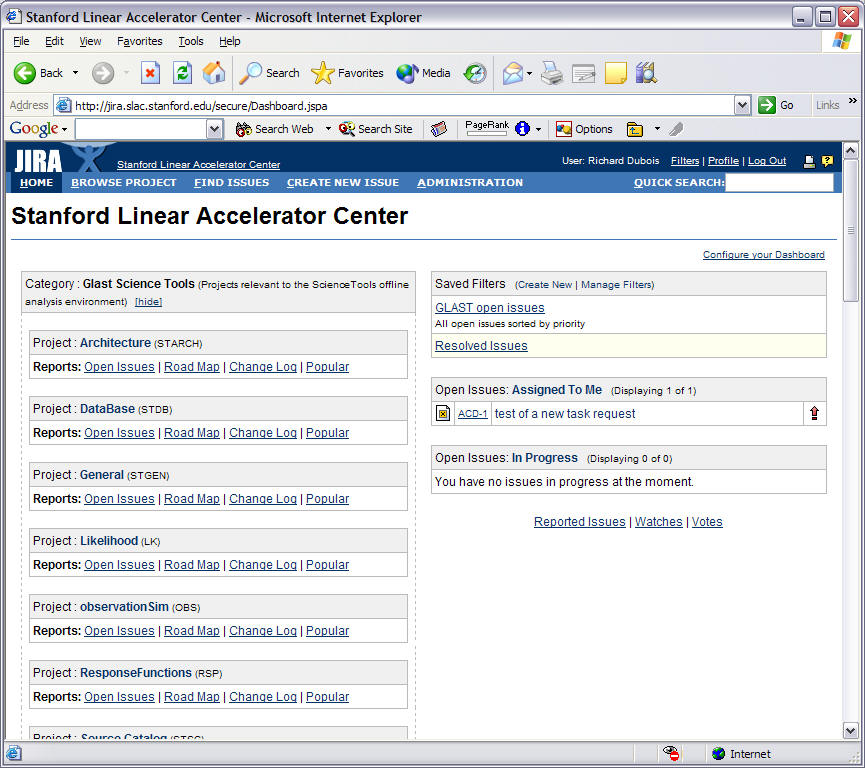865x768 pixels.
Task: Click the yellow Discuss note icon
Action: point(616,73)
